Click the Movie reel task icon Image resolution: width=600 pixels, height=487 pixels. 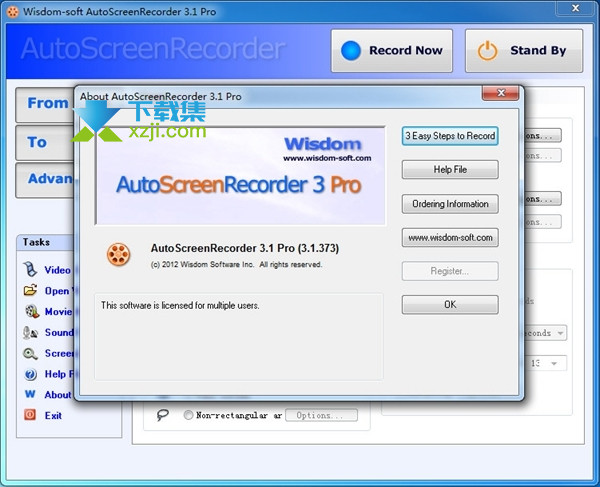[32, 311]
